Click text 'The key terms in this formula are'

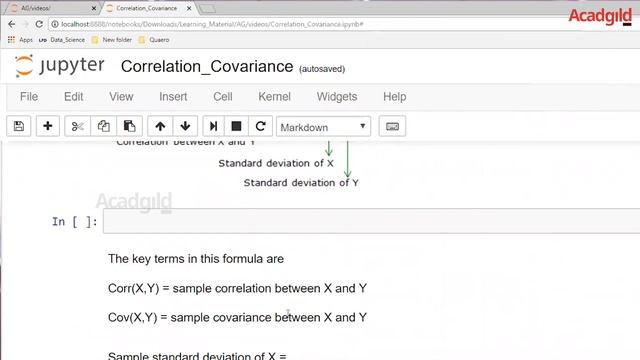coord(196,259)
